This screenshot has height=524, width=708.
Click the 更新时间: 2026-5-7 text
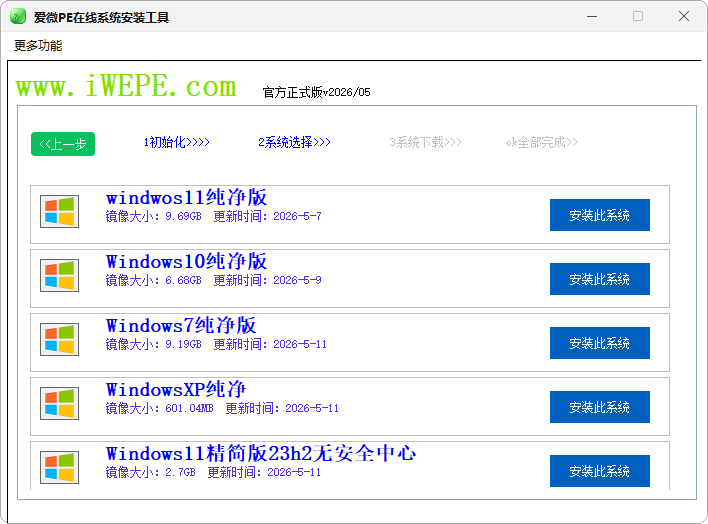pyautogui.click(x=267, y=216)
